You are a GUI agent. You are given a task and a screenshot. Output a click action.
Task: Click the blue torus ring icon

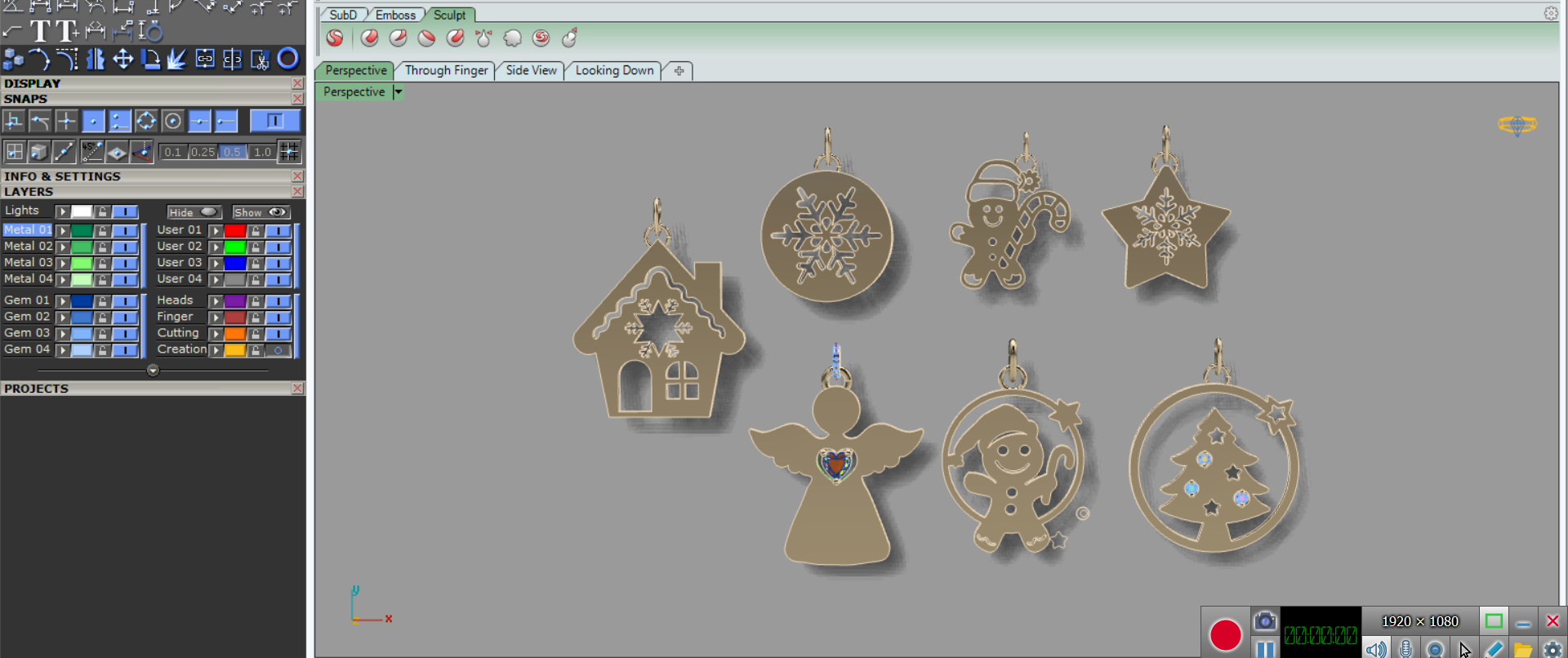[x=287, y=59]
